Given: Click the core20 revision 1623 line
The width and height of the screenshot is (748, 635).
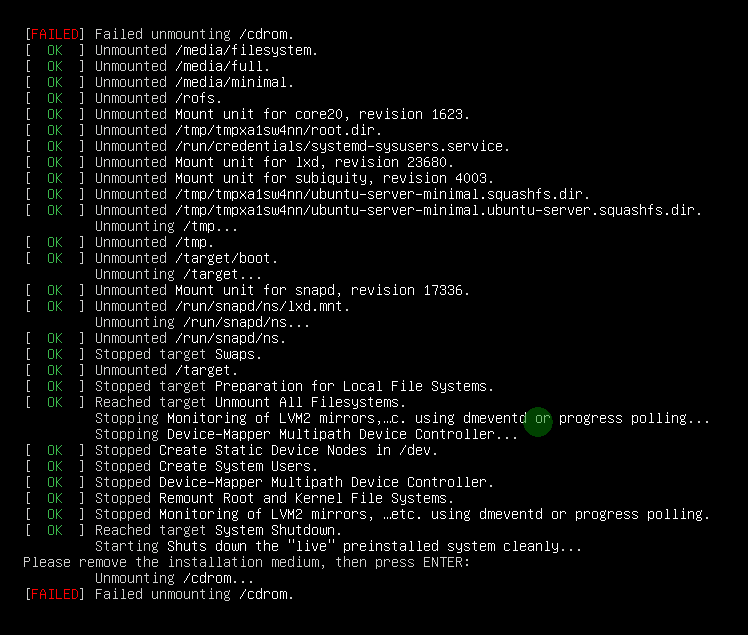Looking at the screenshot, I should 282,115.
